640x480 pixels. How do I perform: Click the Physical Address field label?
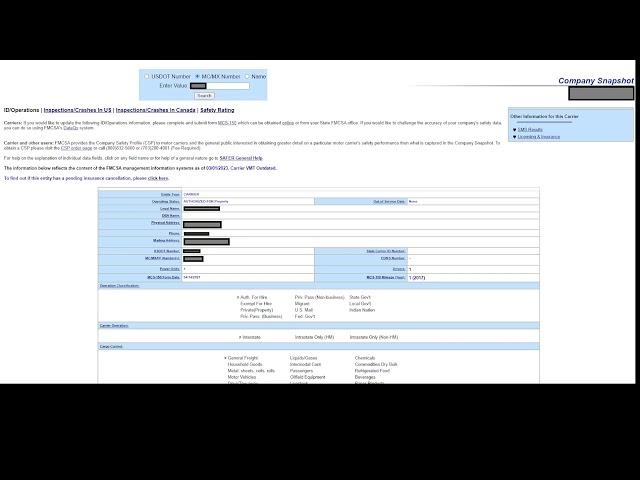[165, 222]
